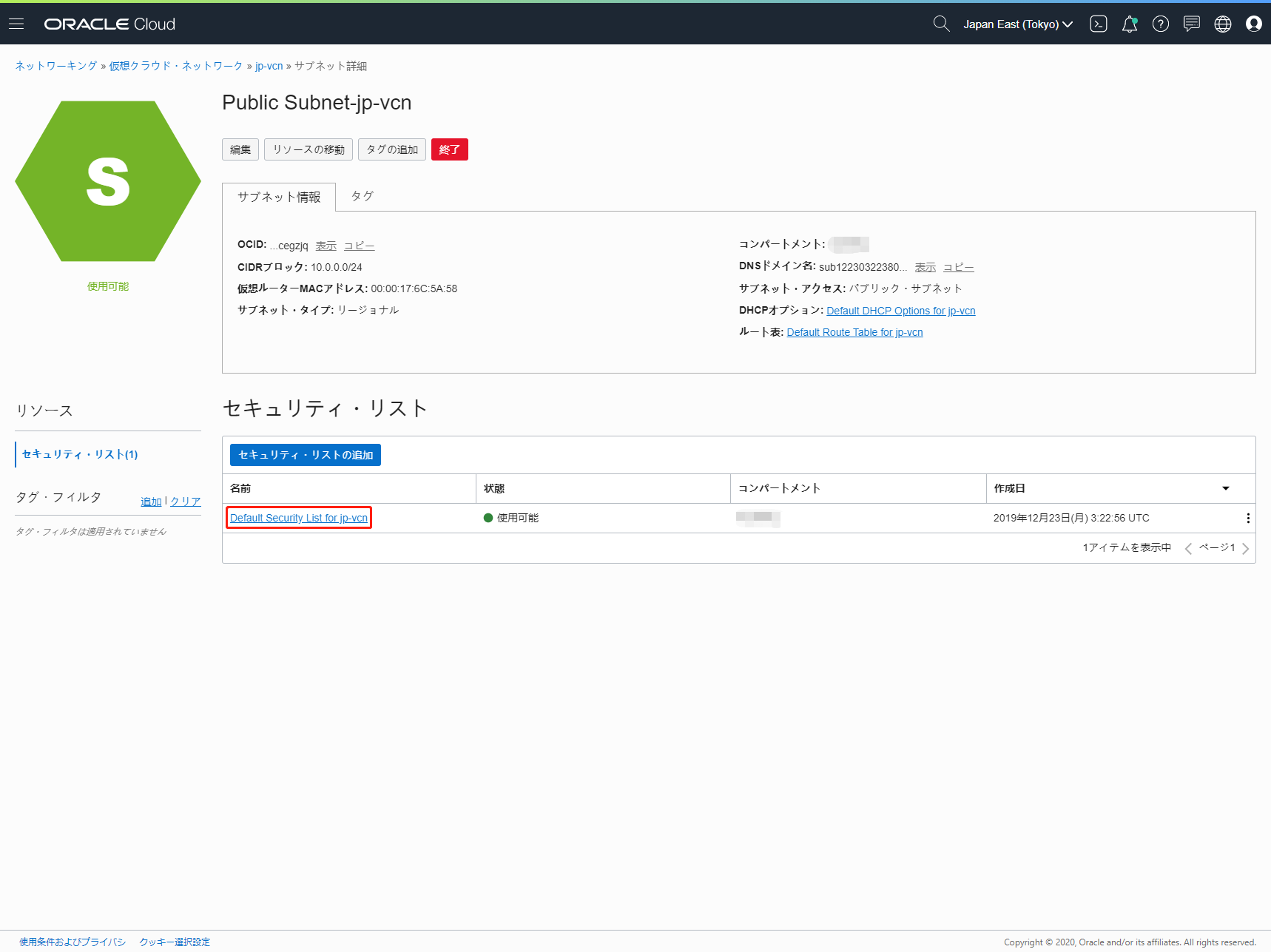Click the search magnifier icon

(941, 24)
